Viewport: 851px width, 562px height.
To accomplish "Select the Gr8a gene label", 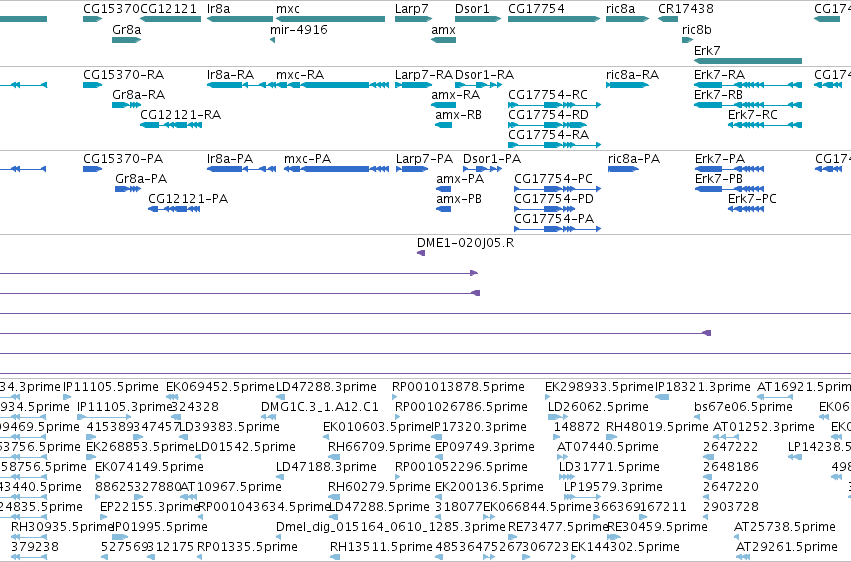I will pyautogui.click(x=126, y=29).
